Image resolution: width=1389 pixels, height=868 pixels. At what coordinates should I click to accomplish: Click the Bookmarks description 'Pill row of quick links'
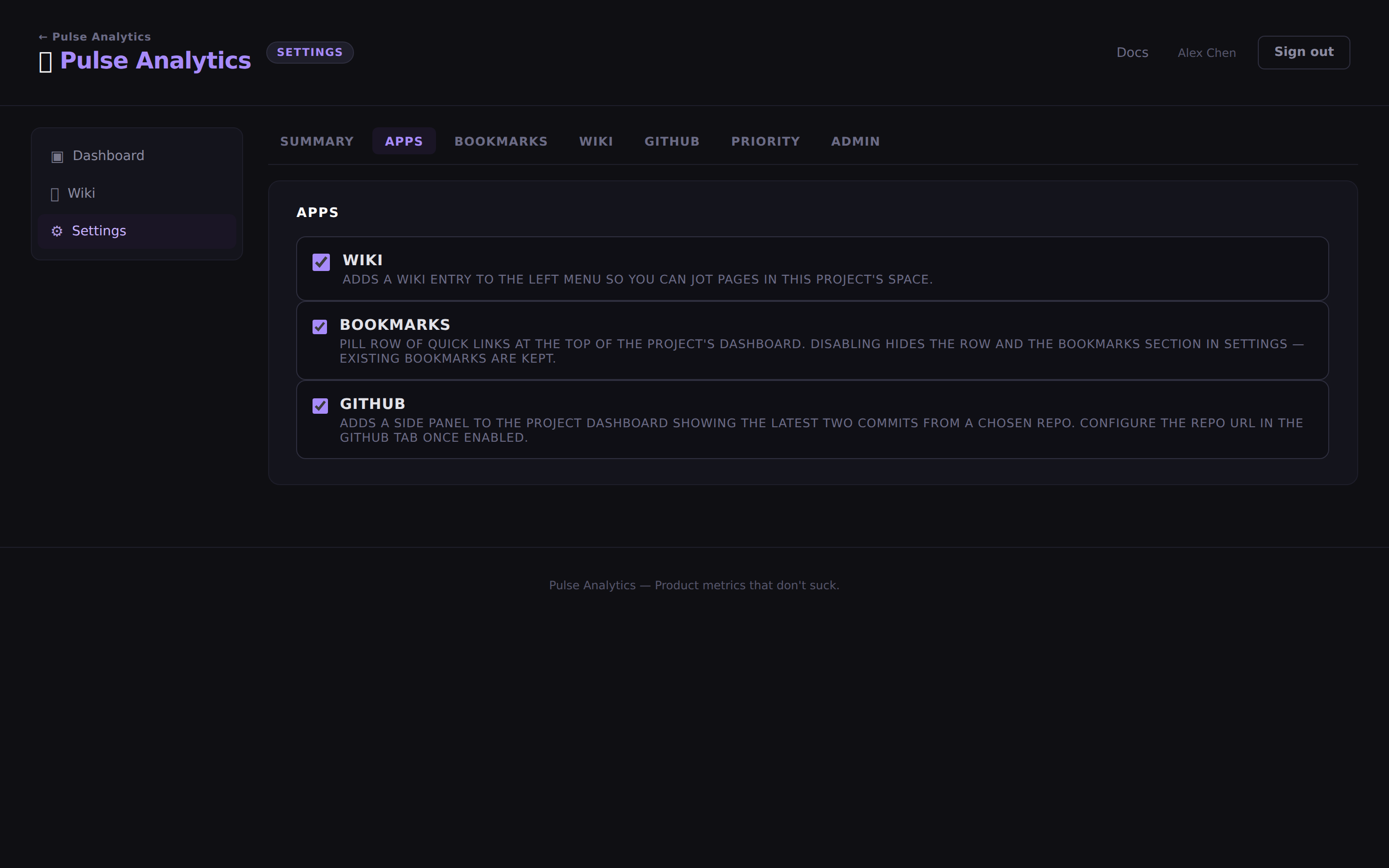coord(822,352)
